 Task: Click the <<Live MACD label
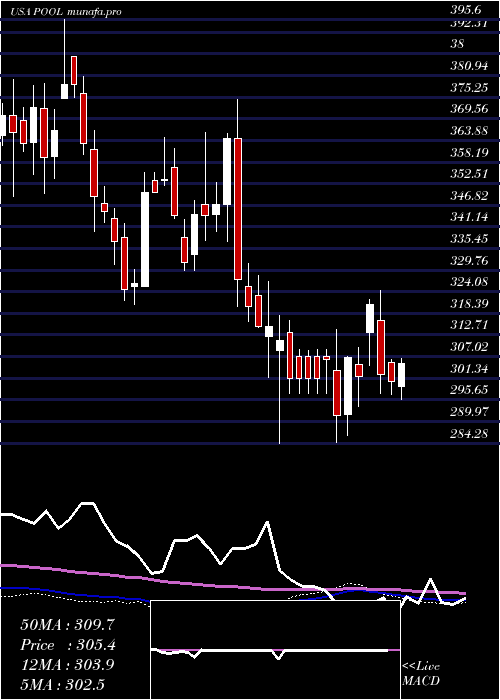[421, 674]
